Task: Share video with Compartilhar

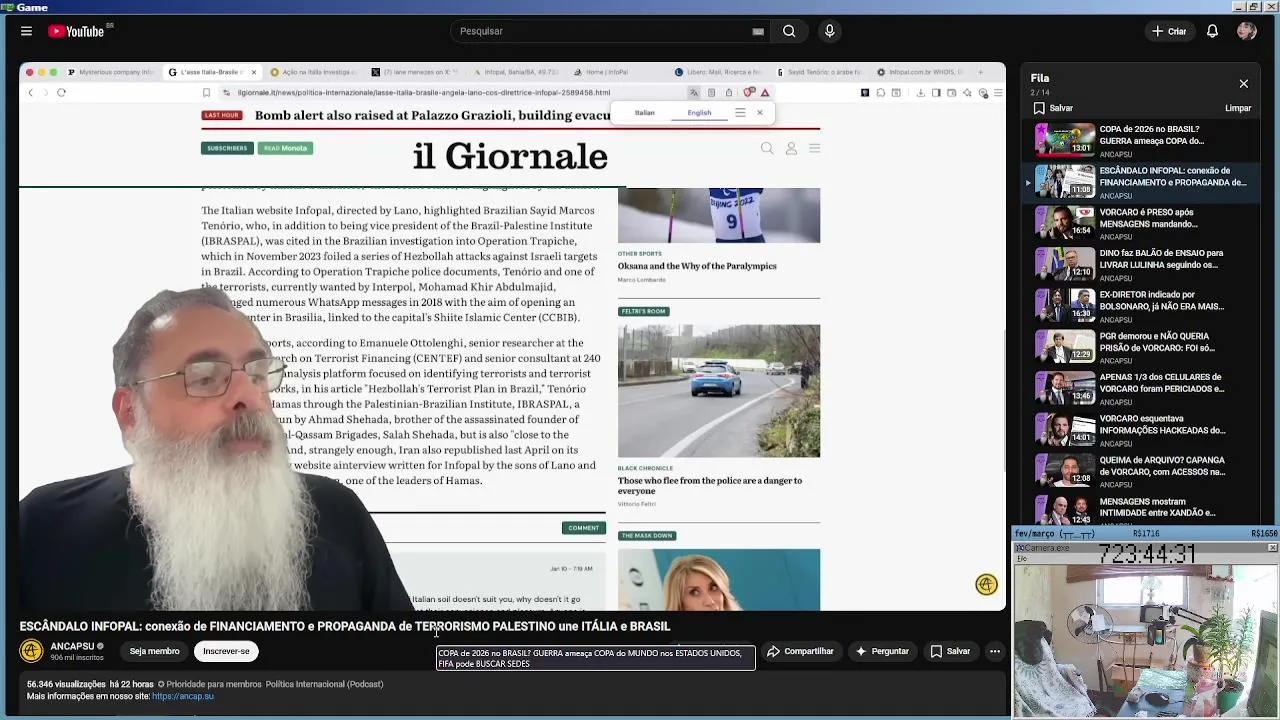Action: pyautogui.click(x=799, y=651)
